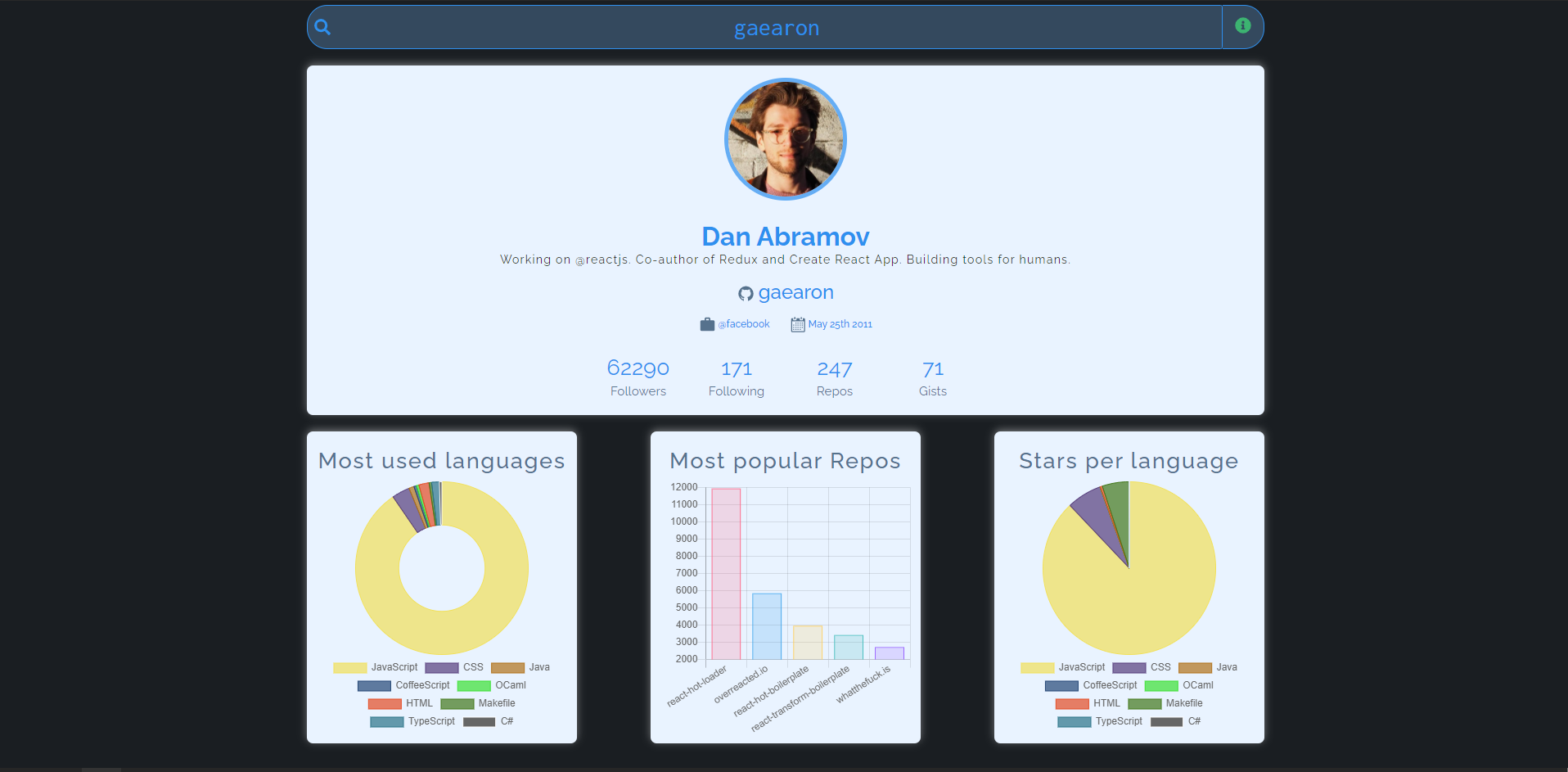The width and height of the screenshot is (1568, 772).
Task: Click the Followers label
Action: pyautogui.click(x=638, y=391)
